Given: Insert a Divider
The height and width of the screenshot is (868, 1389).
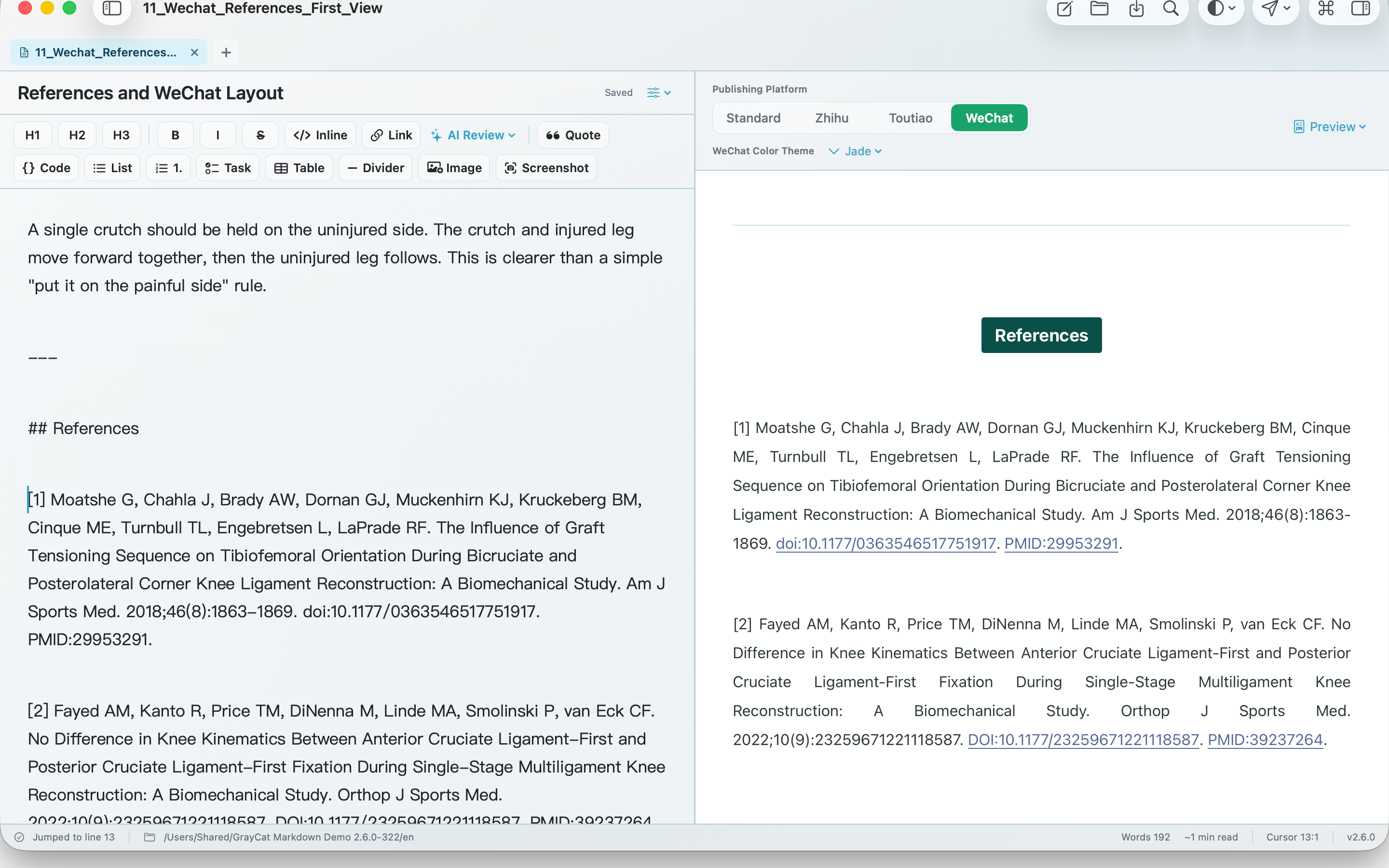Looking at the screenshot, I should click(x=375, y=168).
